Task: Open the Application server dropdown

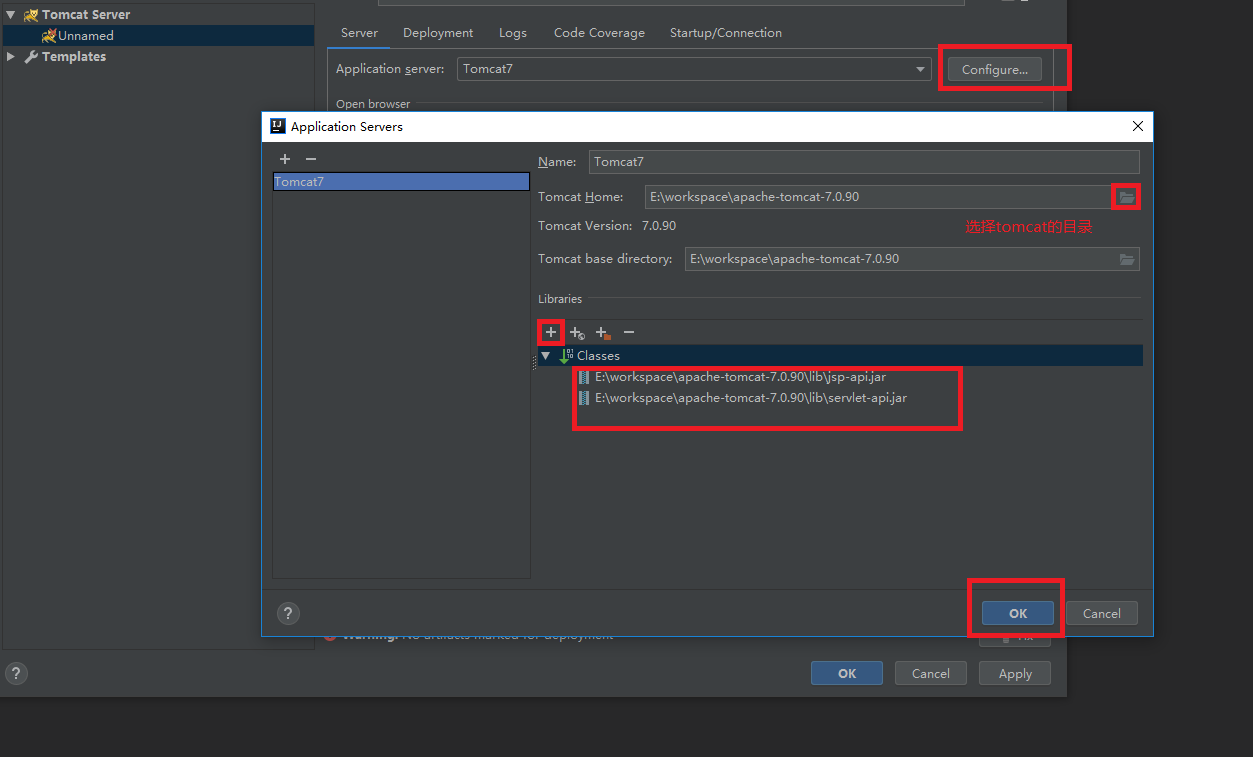Action: pyautogui.click(x=920, y=69)
